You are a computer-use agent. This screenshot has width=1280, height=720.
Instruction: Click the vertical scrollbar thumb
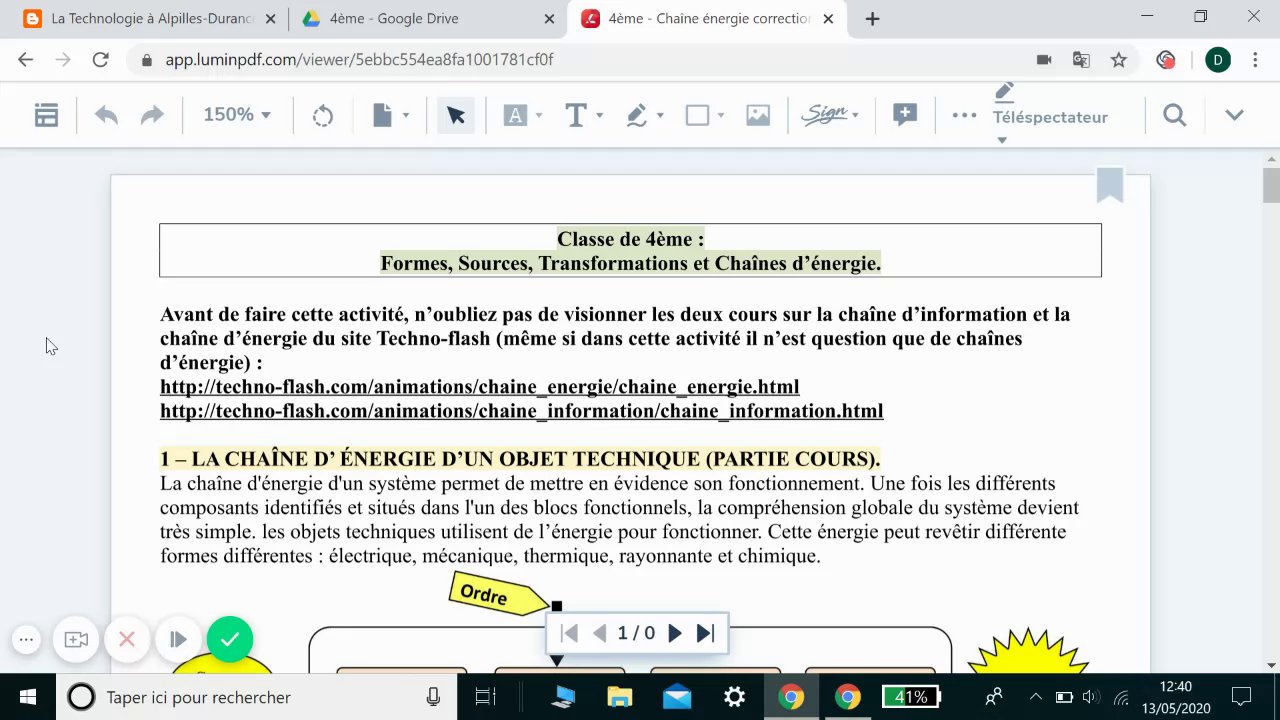click(x=1271, y=186)
